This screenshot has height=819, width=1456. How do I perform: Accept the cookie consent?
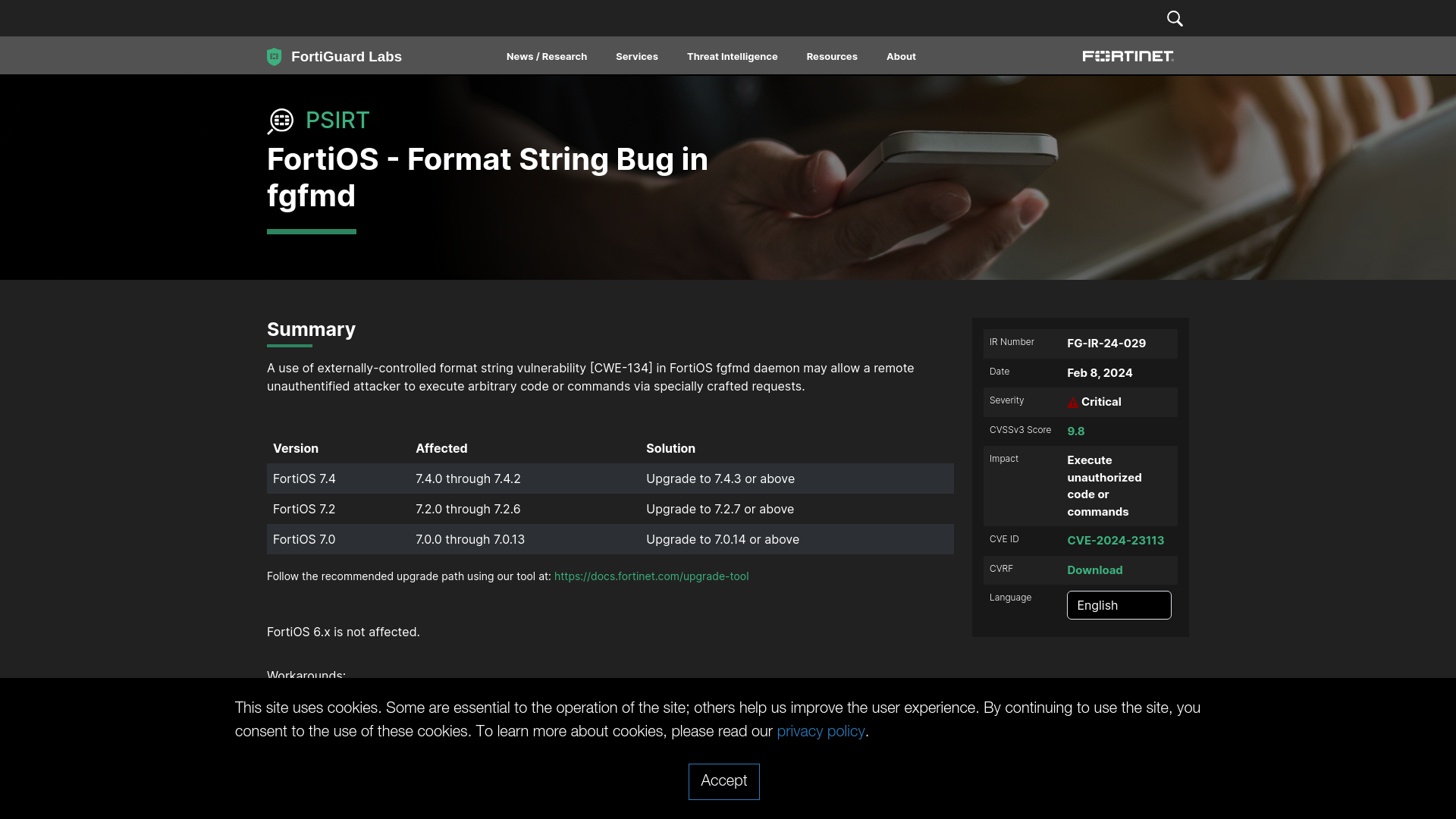coord(724,782)
